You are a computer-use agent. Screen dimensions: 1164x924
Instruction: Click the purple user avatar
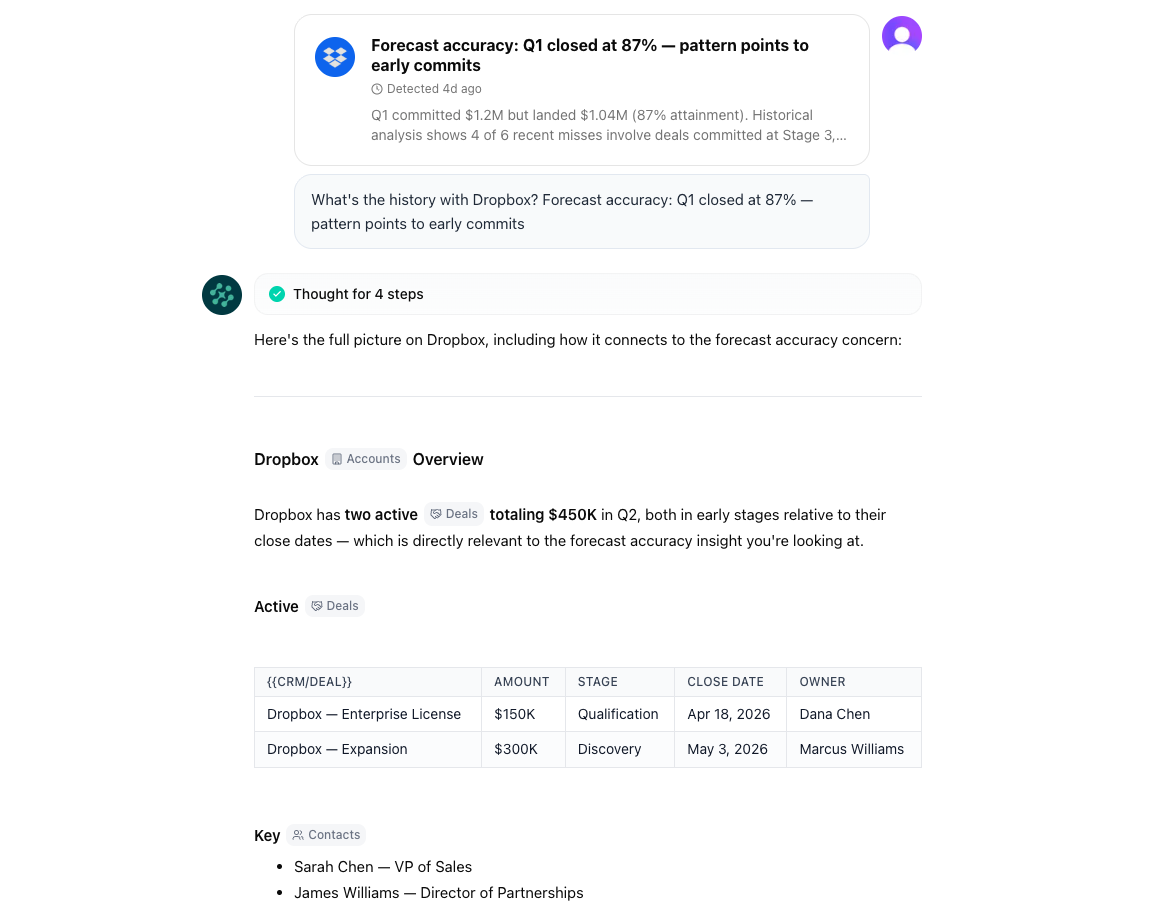[901, 34]
